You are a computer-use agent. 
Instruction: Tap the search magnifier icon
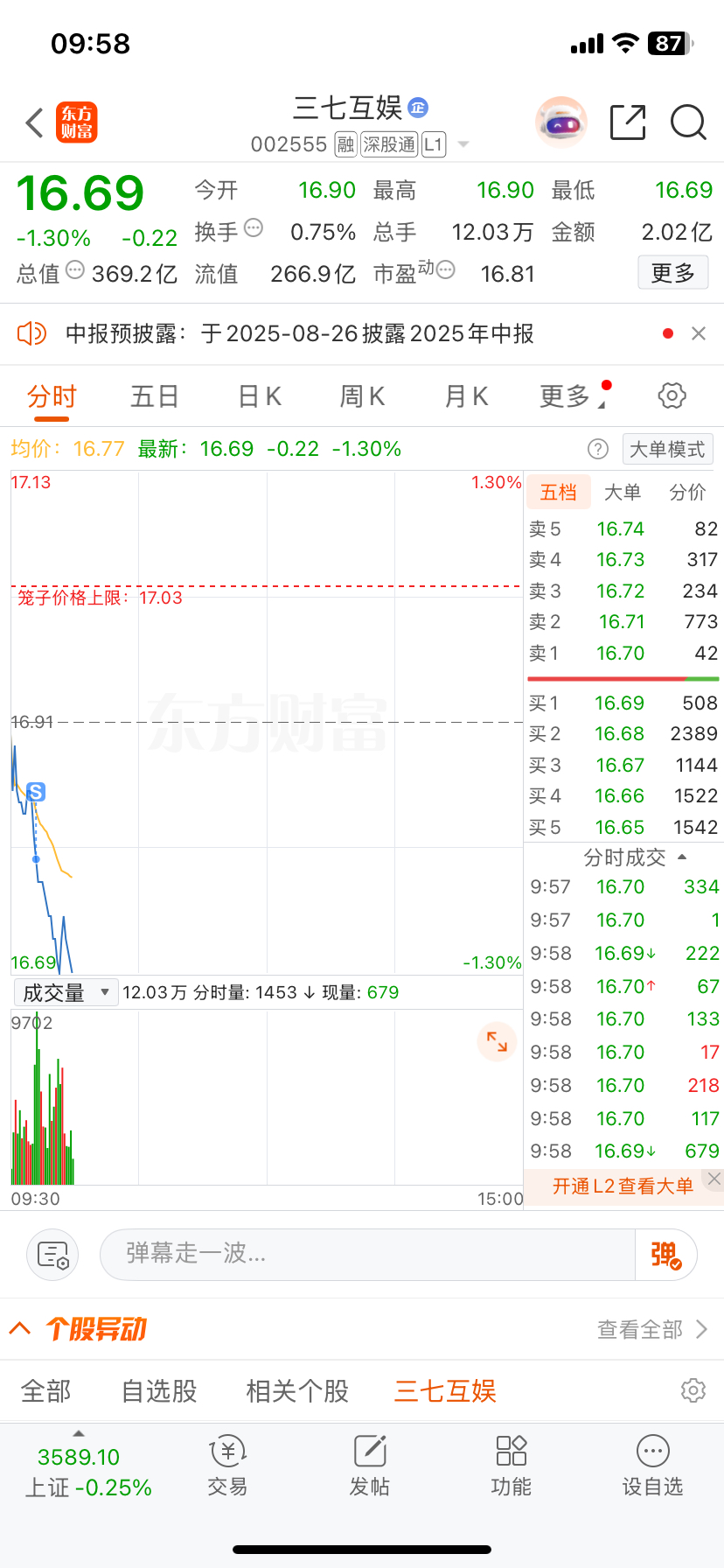688,122
